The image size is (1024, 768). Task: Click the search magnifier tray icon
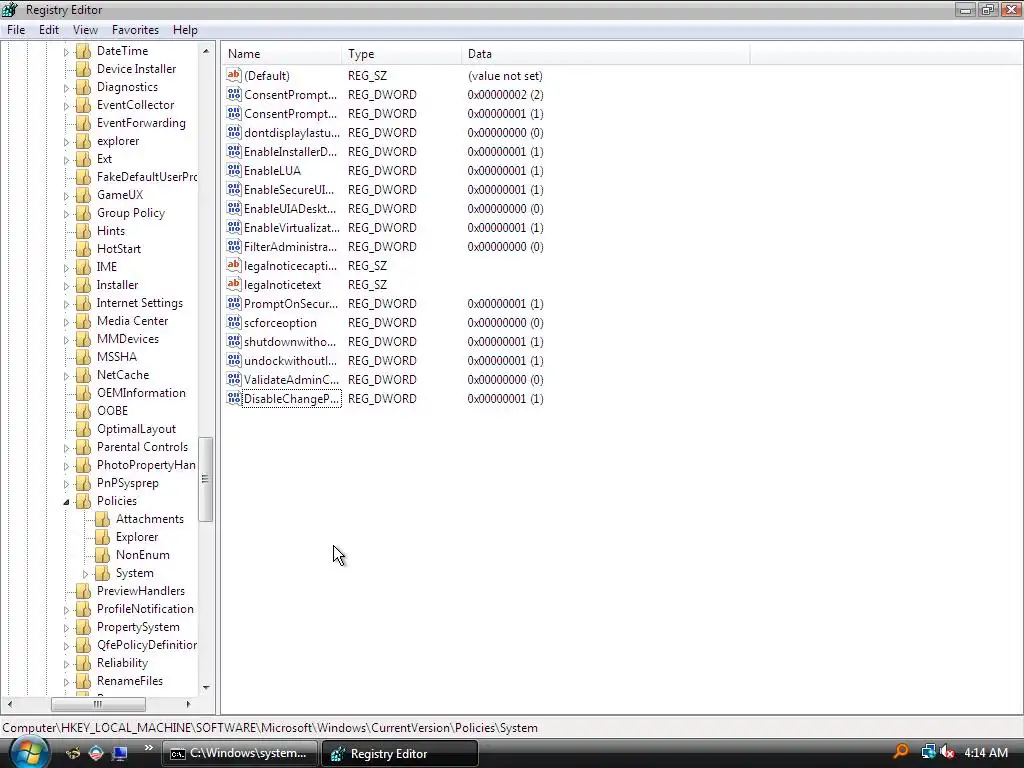pos(901,752)
